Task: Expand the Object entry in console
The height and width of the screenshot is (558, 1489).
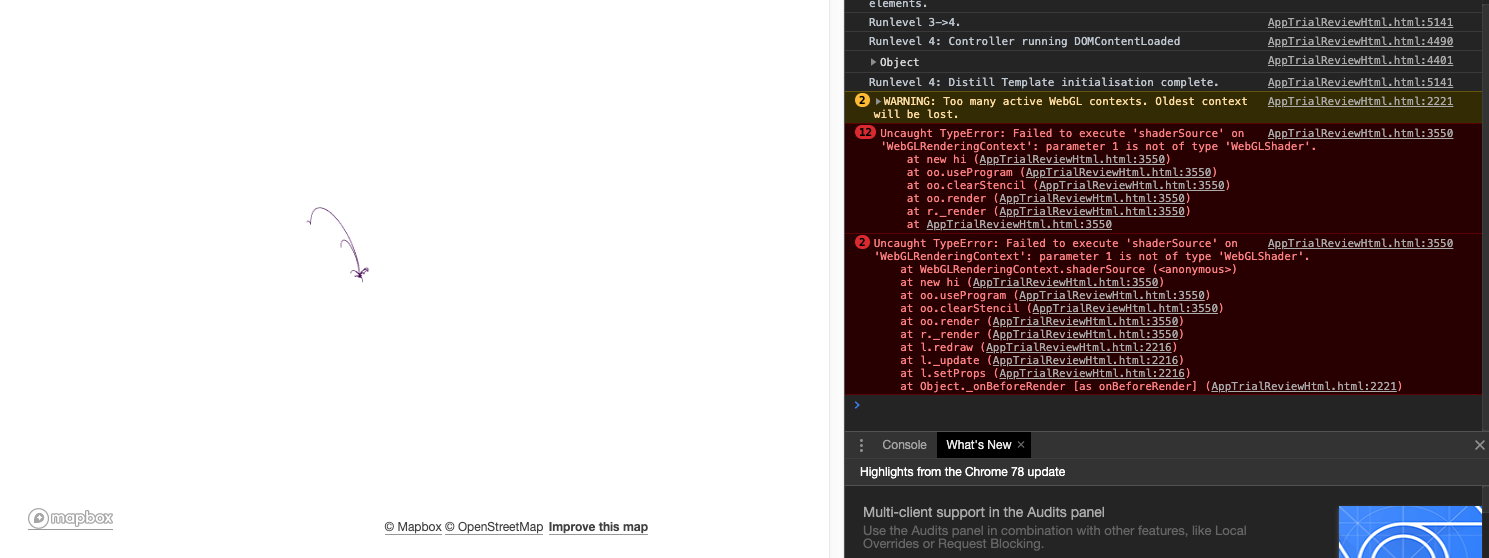Action: coord(873,62)
